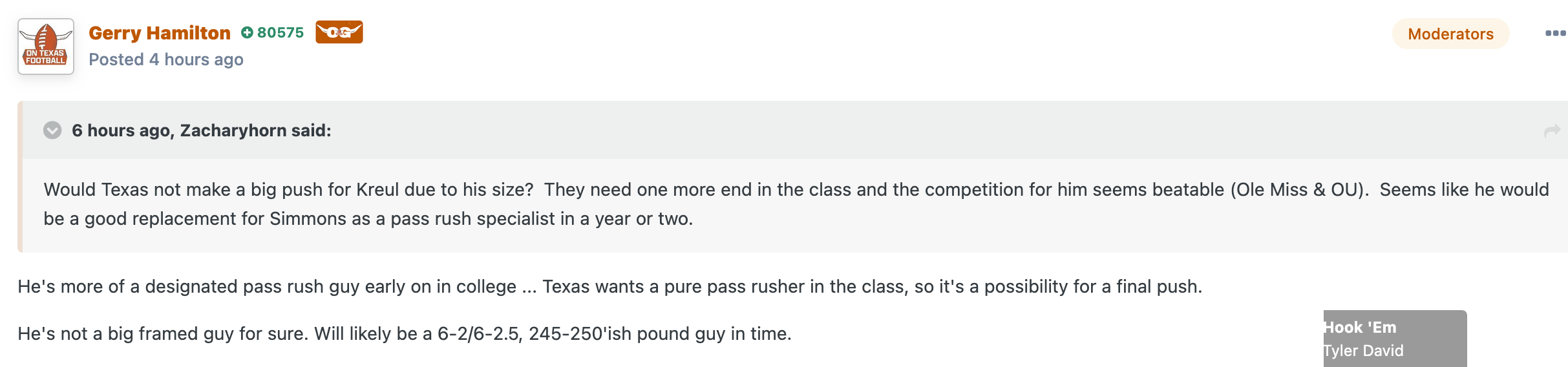Viewport: 1568px width, 367px height.
Task: Click the gray reaction tooltip box
Action: point(1395,339)
